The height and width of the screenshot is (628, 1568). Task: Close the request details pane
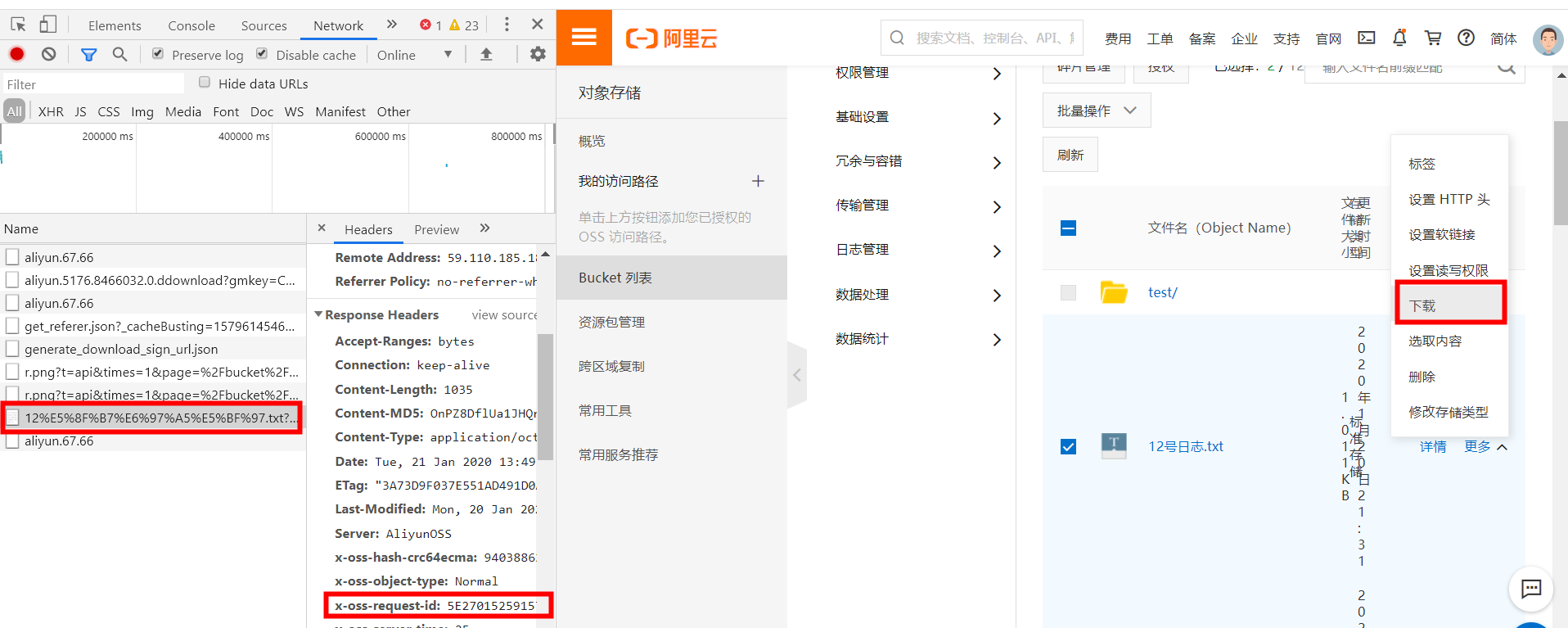322,228
